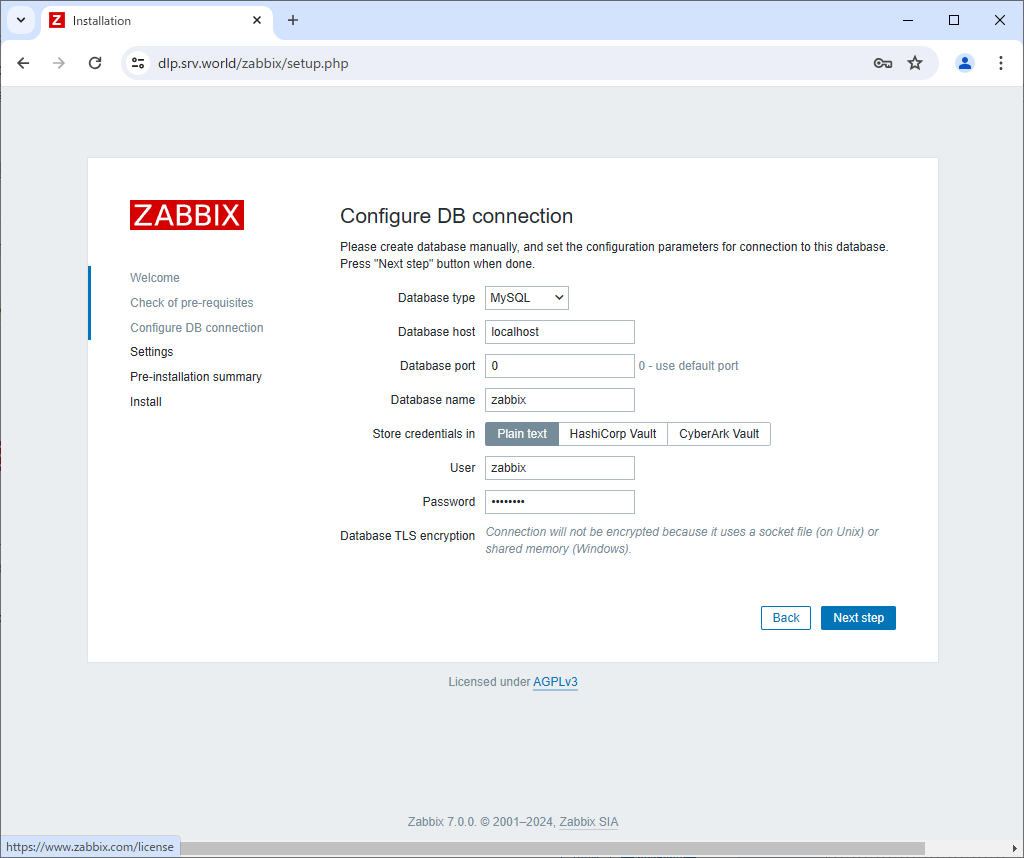Click the Database TLS encryption label
Screen dimensions: 1024x858
pyautogui.click(x=408, y=535)
